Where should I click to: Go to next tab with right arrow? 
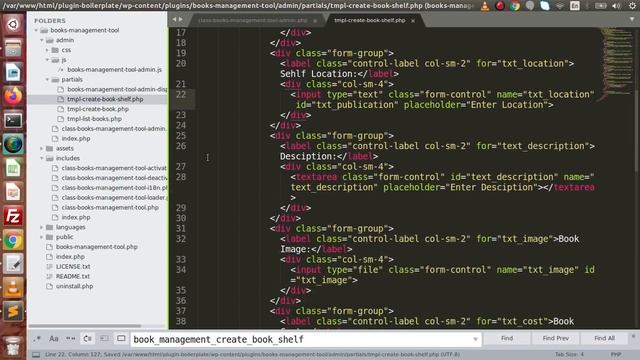pos(181,19)
